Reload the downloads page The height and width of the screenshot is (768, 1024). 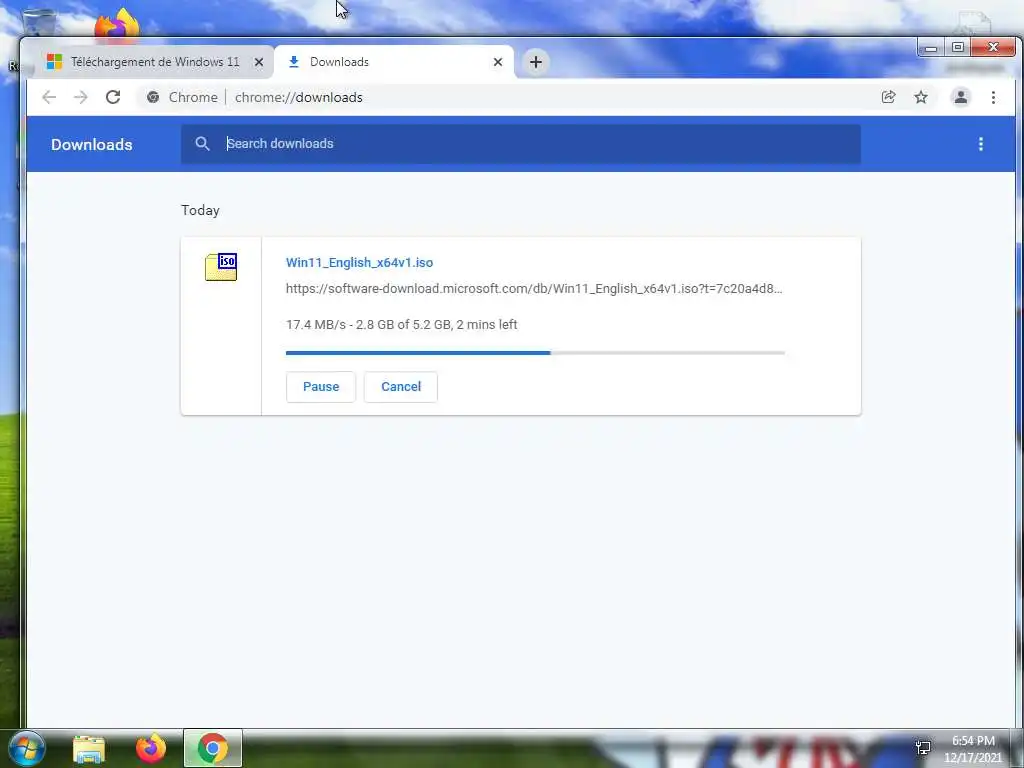(x=113, y=97)
